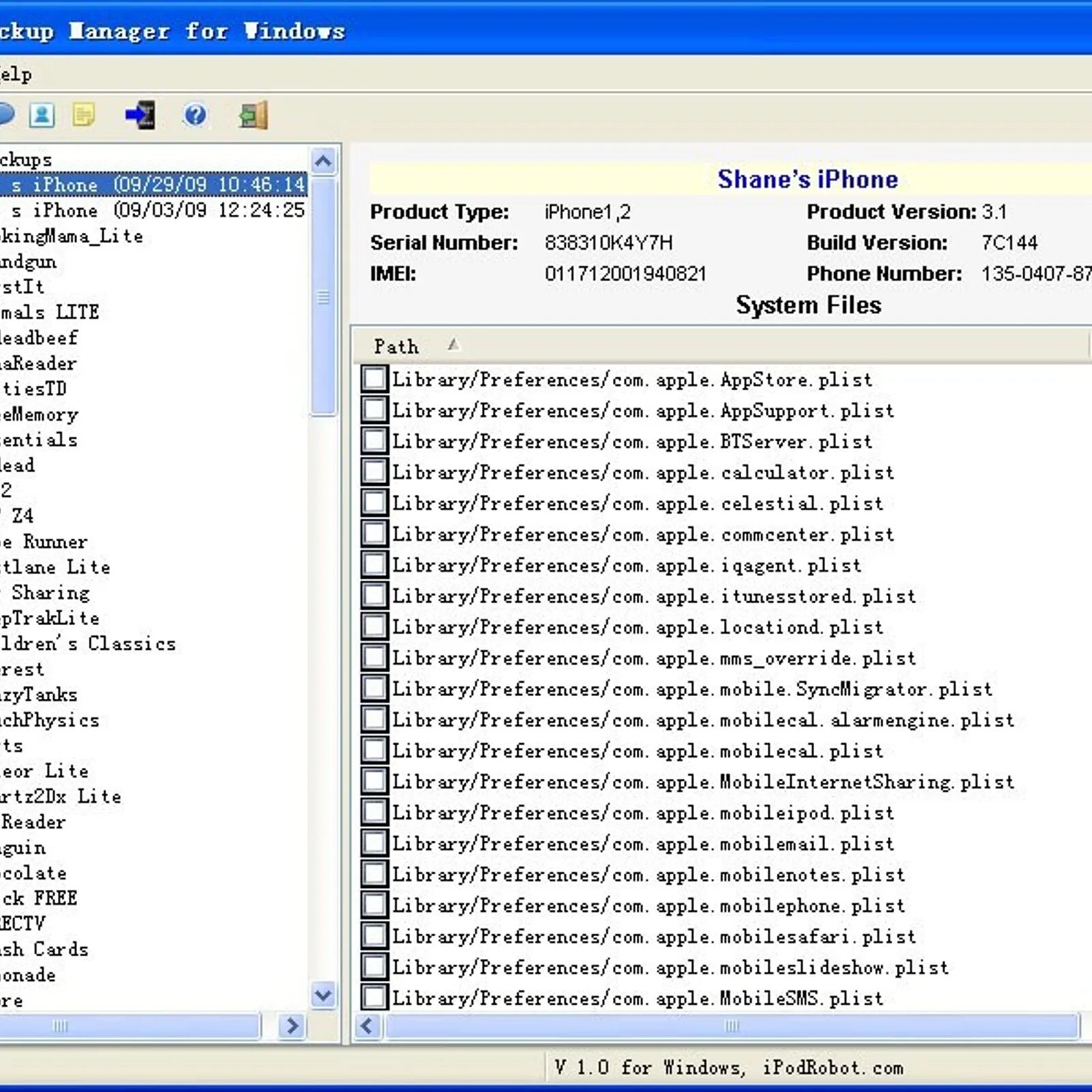Select iPhone backup dated 09/29/09 10:46:14
This screenshot has height=1092, width=1092.
coord(154,184)
